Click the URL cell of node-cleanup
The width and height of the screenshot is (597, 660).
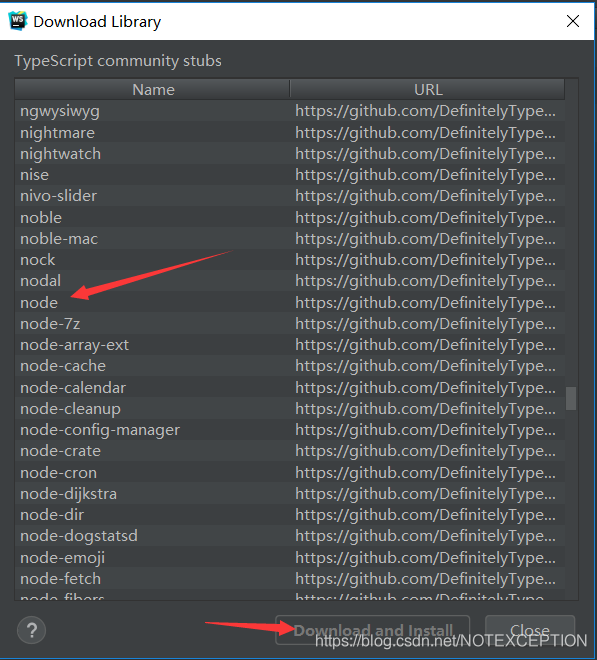[425, 409]
